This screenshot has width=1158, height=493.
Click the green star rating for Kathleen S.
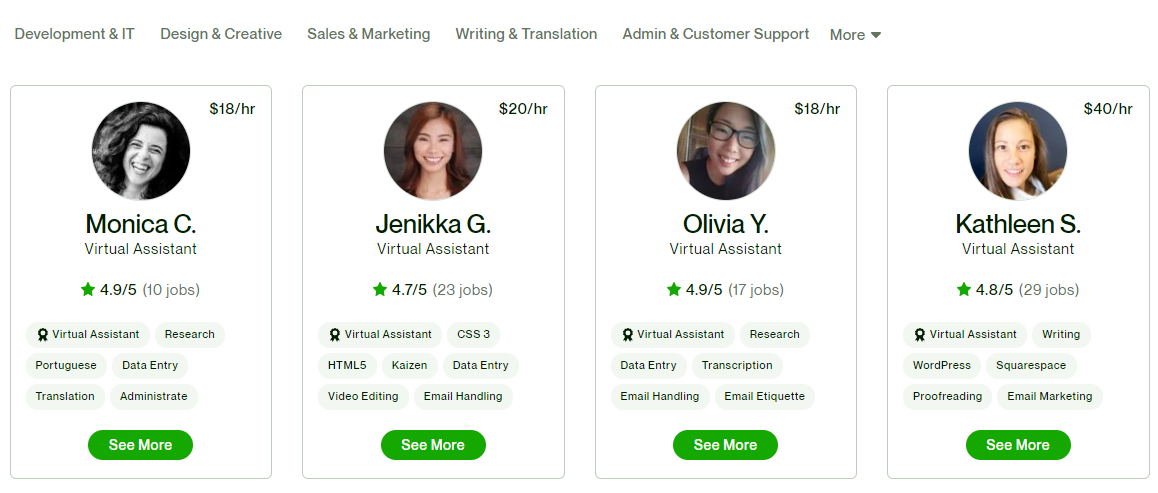pyautogui.click(x=964, y=289)
